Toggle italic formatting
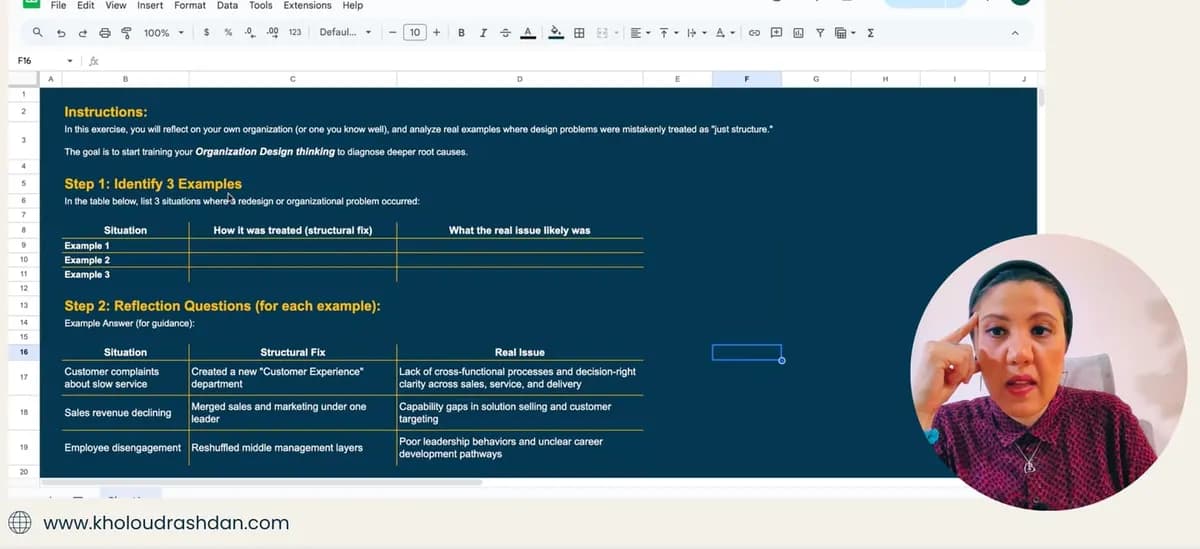Image resolution: width=1200 pixels, height=549 pixels. coord(483,33)
